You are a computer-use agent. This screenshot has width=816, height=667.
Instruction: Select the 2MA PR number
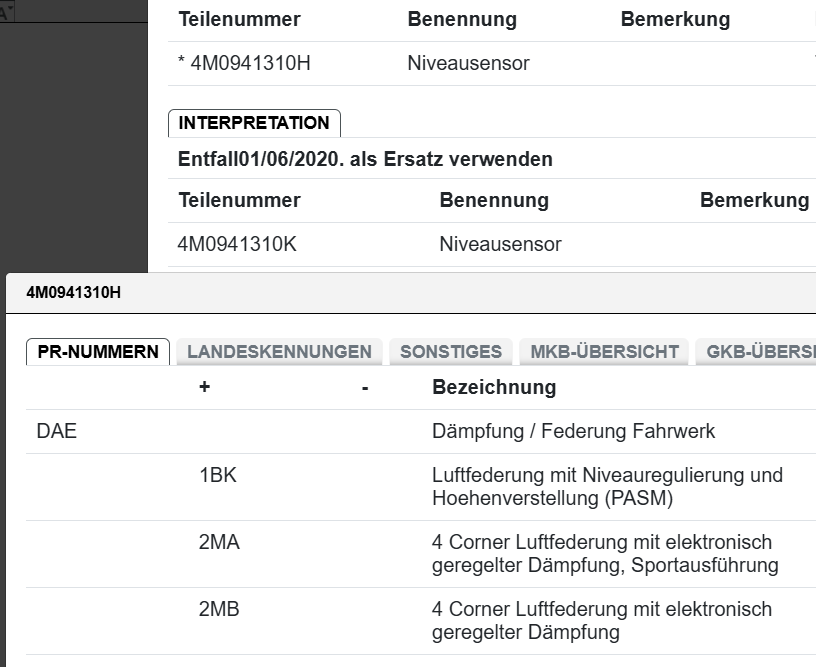[x=219, y=543]
